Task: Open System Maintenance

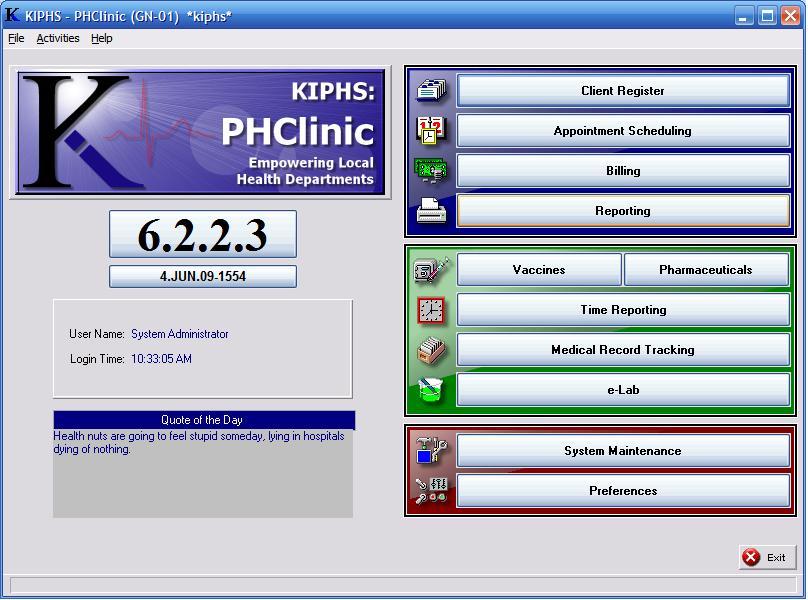Action: point(622,451)
